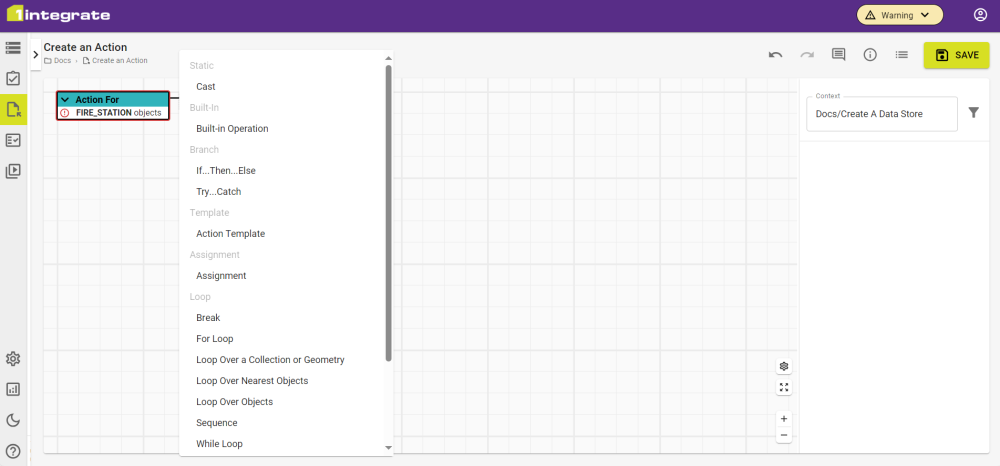1000x466 pixels.
Task: Click the filter funnel icon
Action: click(974, 114)
